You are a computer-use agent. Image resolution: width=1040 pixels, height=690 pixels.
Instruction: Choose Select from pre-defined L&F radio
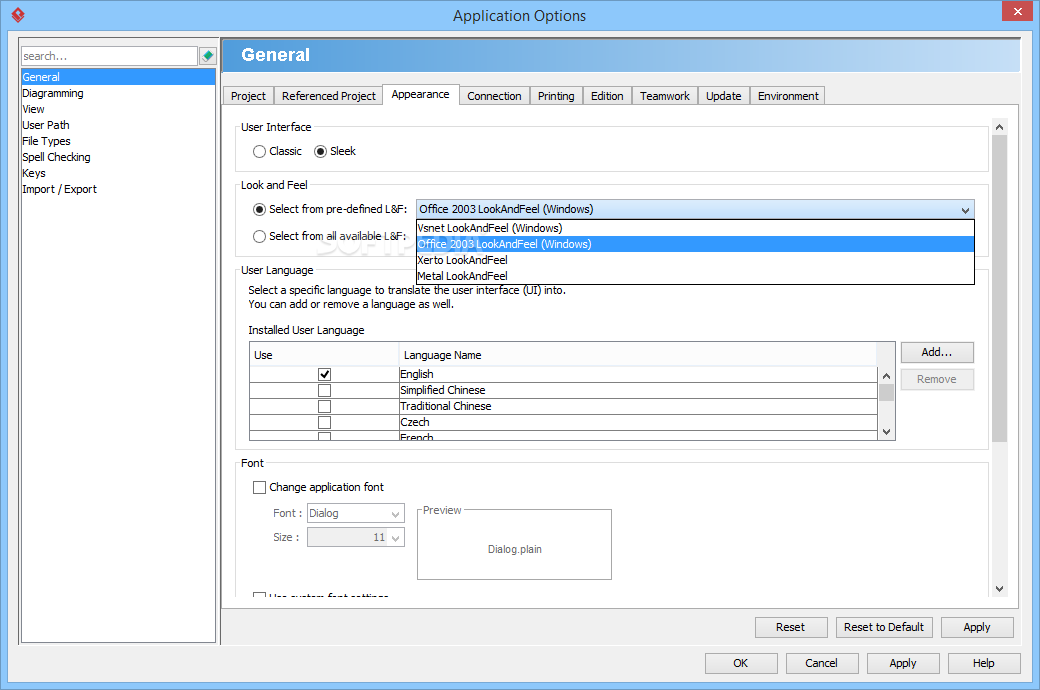259,210
